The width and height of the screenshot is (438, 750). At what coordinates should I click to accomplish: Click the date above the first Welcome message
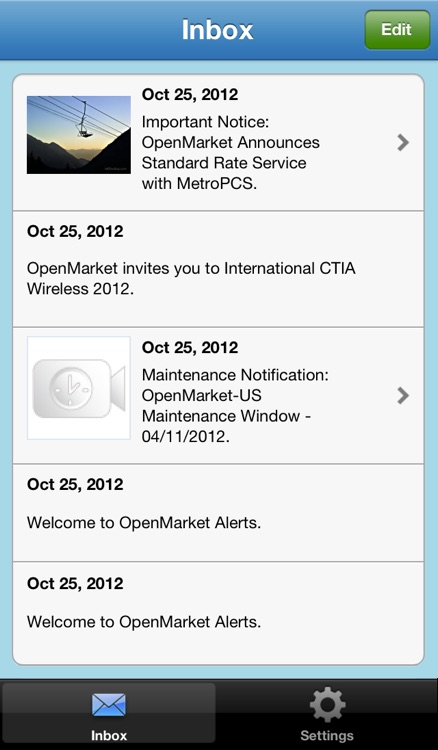(75, 485)
